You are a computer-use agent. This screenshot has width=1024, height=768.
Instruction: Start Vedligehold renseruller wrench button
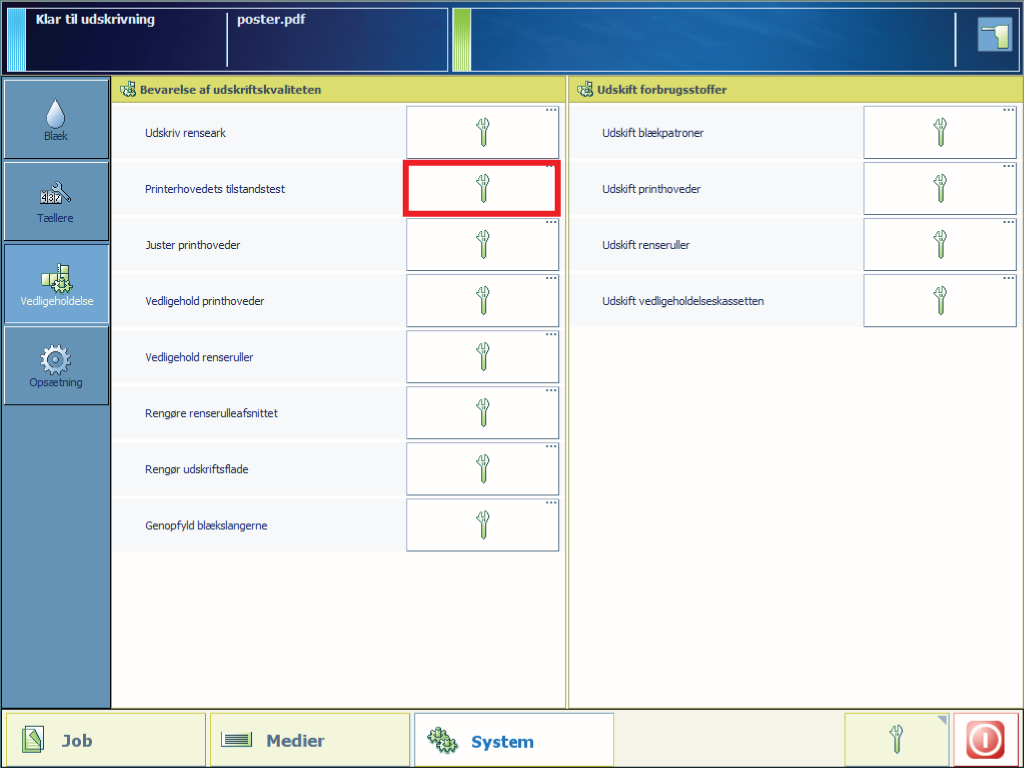483,357
